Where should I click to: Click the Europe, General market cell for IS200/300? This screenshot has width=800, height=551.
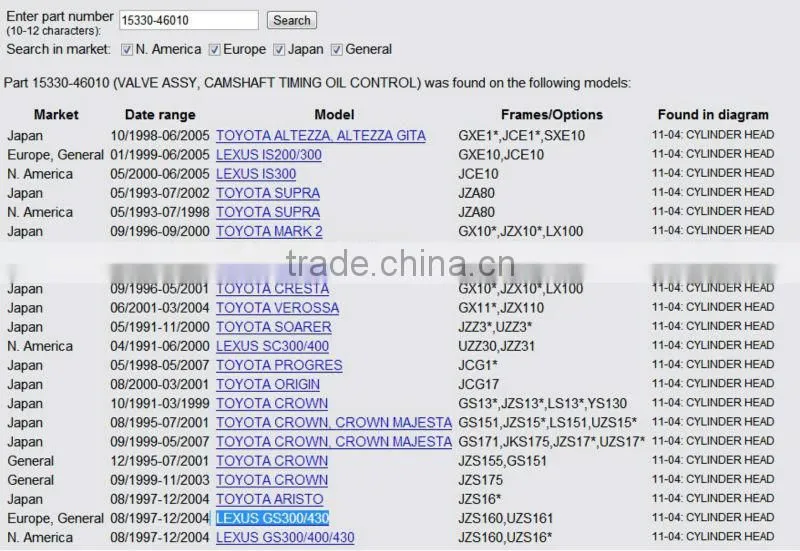coord(56,155)
